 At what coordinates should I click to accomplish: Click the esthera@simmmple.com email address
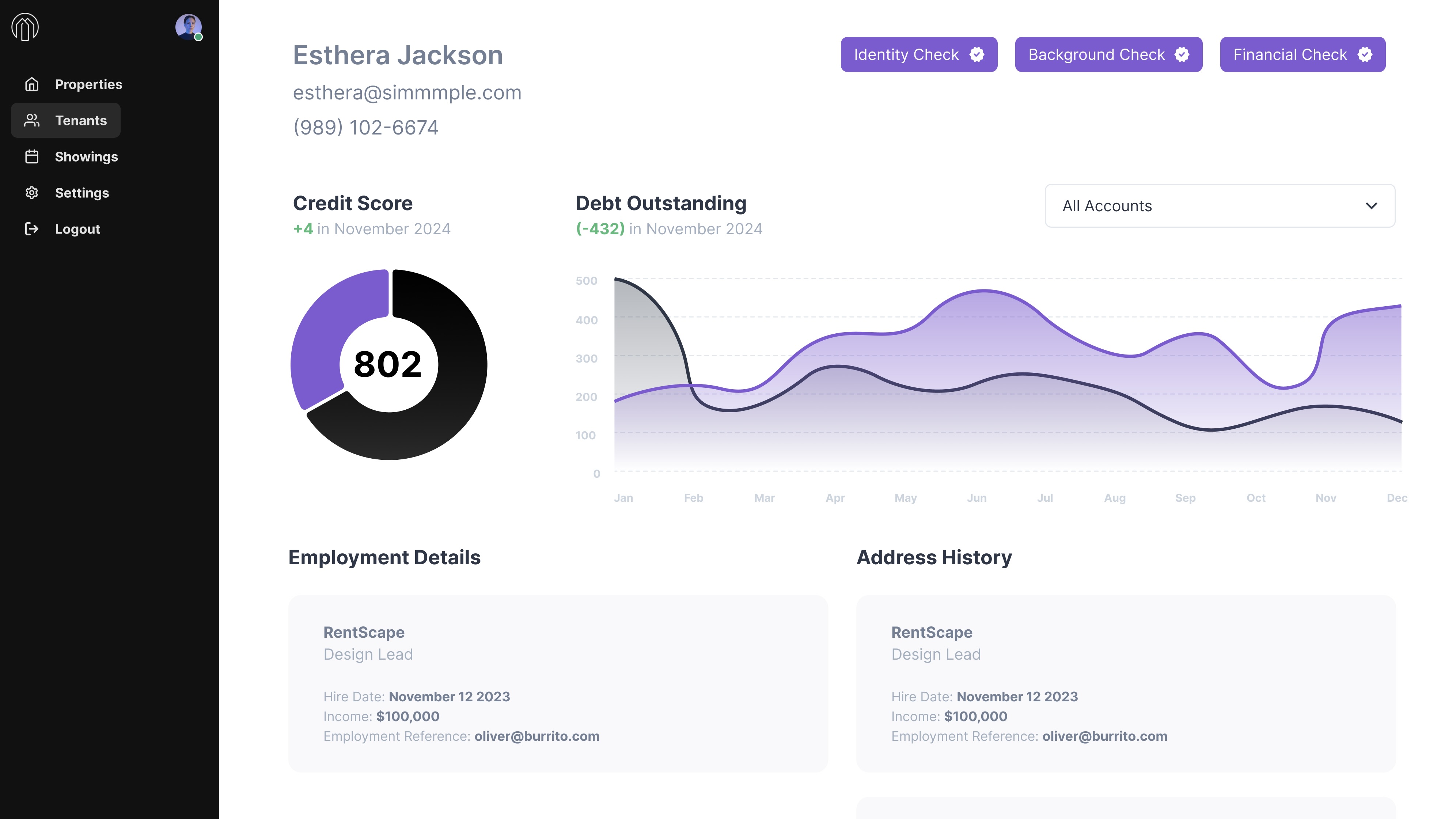coord(407,93)
